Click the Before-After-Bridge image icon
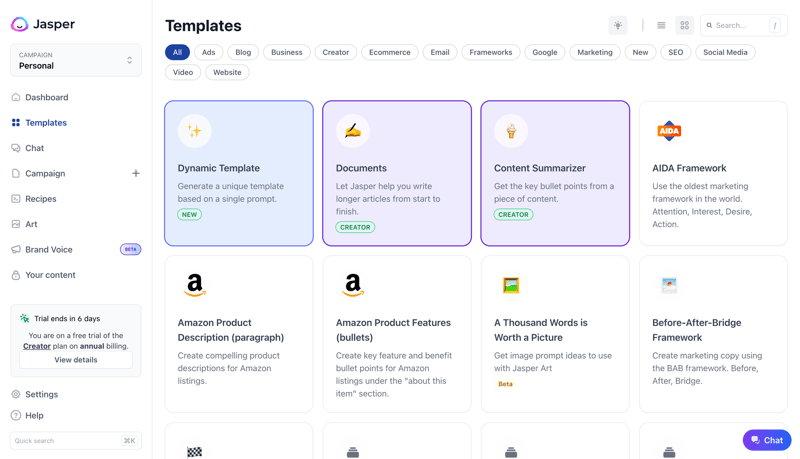The height and width of the screenshot is (459, 800). (x=669, y=285)
